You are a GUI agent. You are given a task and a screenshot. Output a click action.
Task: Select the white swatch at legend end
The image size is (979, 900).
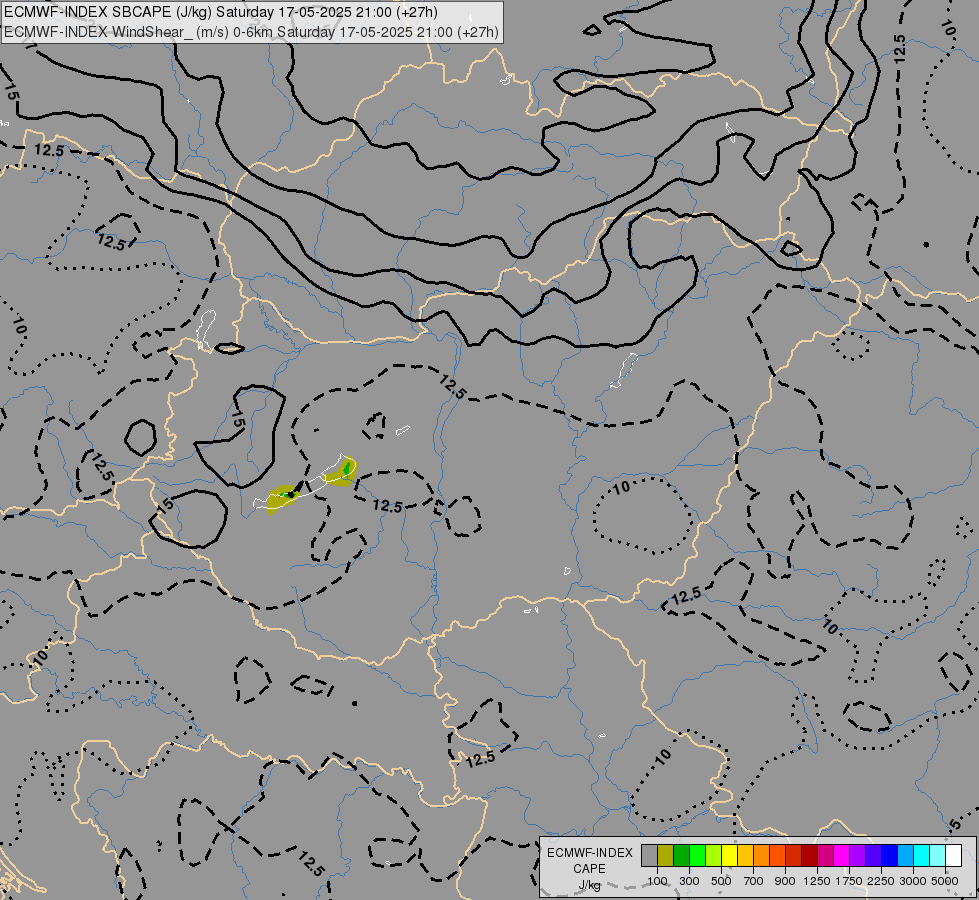pyautogui.click(x=954, y=856)
